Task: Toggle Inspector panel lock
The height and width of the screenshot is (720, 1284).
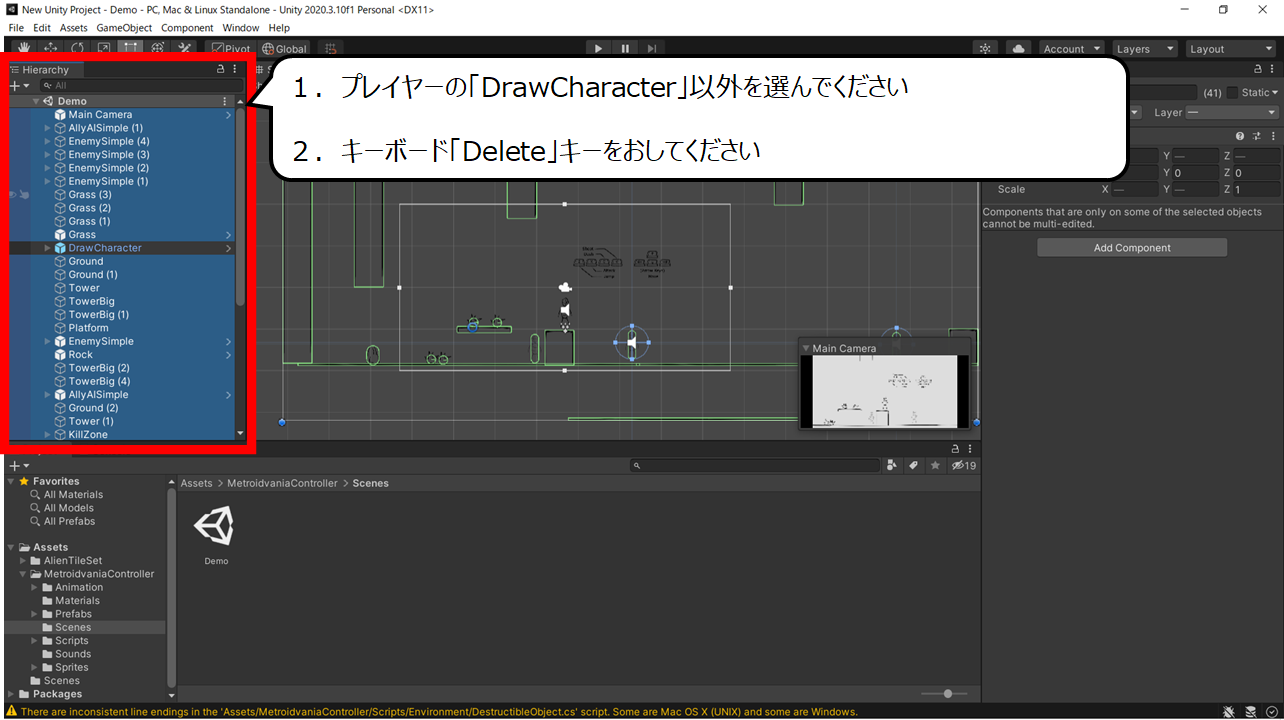Action: (1258, 70)
